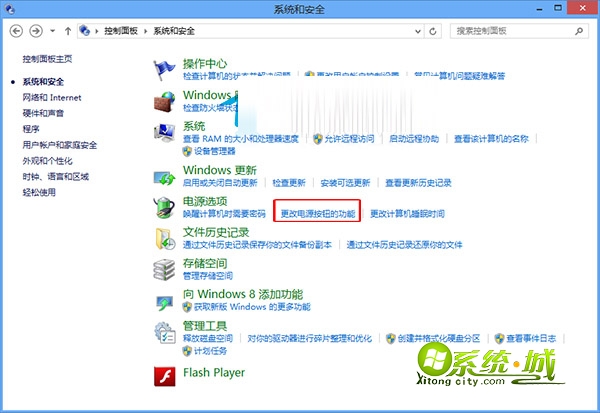This screenshot has width=600, height=413.
Task: Open 设备管理器 link
Action: coord(214,151)
